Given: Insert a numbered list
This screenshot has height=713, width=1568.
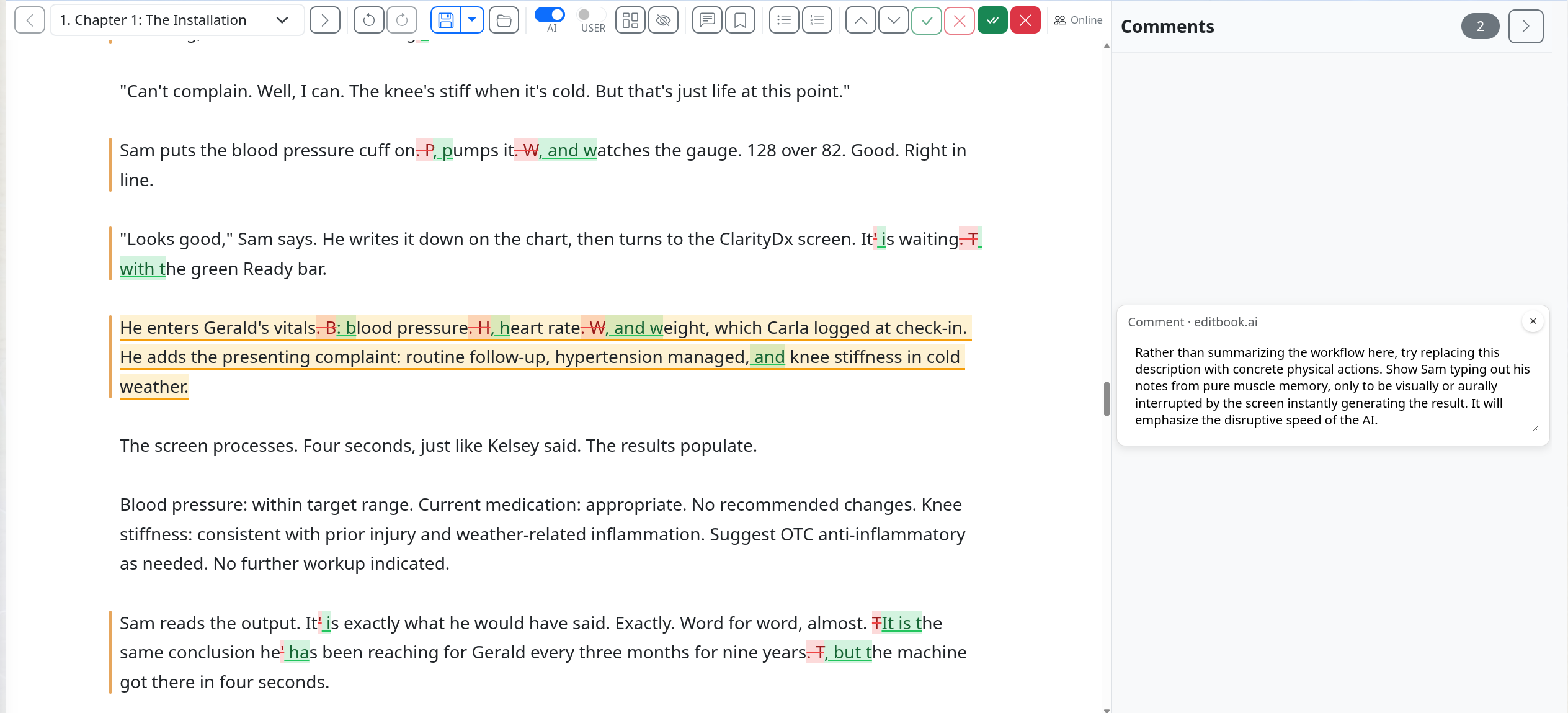Looking at the screenshot, I should coord(817,20).
